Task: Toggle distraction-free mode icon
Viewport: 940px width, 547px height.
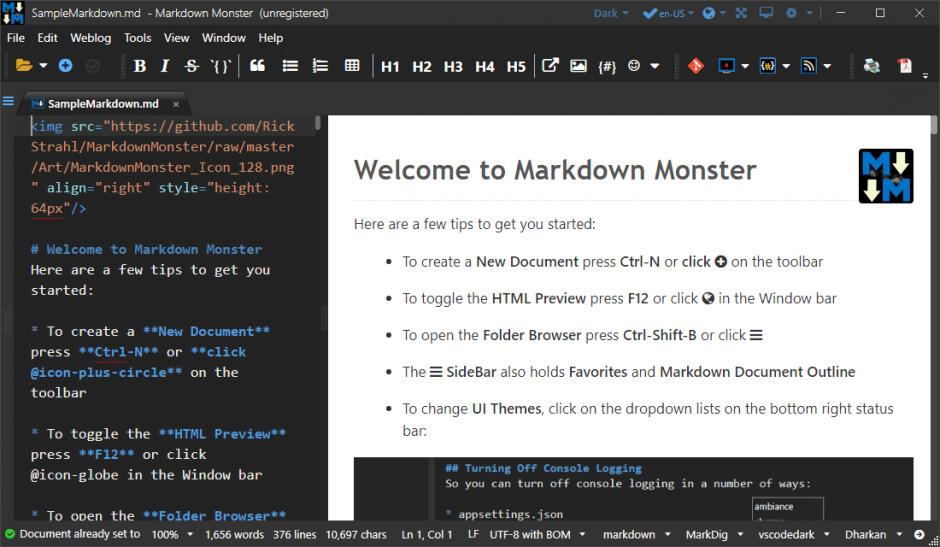Action: [x=741, y=13]
